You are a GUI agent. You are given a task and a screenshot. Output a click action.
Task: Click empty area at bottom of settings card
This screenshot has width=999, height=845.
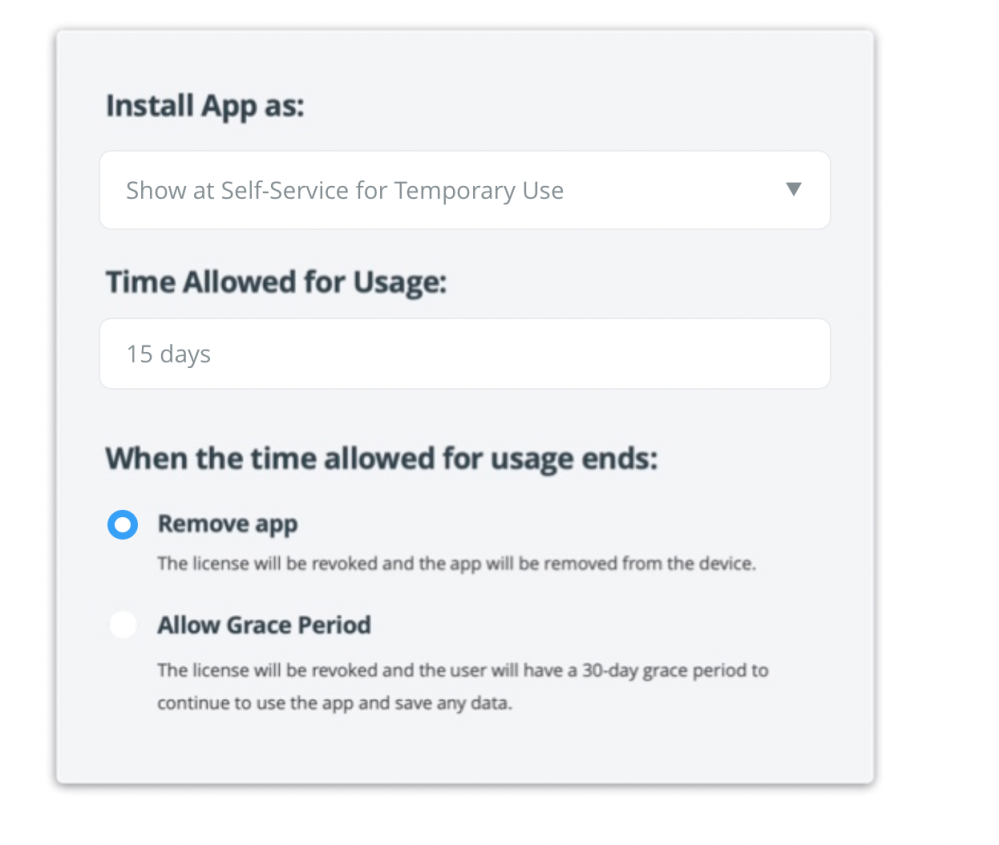tap(464, 752)
